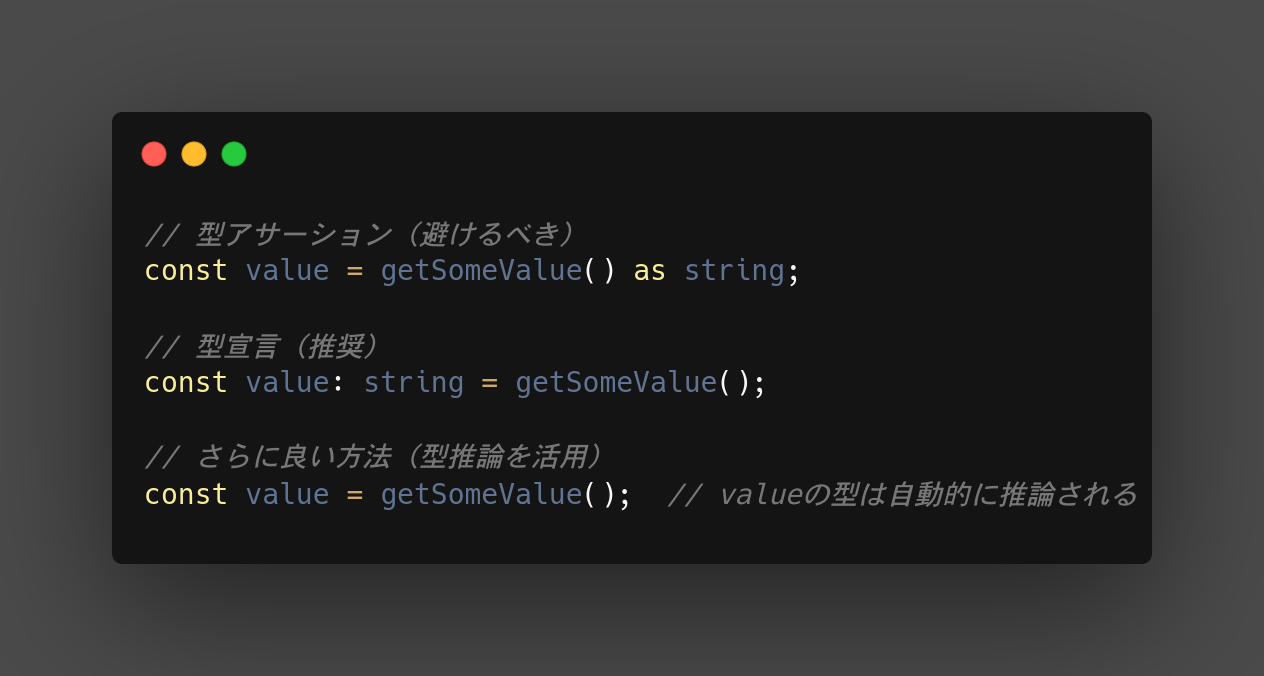Viewport: 1264px width, 676px height.
Task: Click 'value' variable in the first code line
Action: (288, 271)
